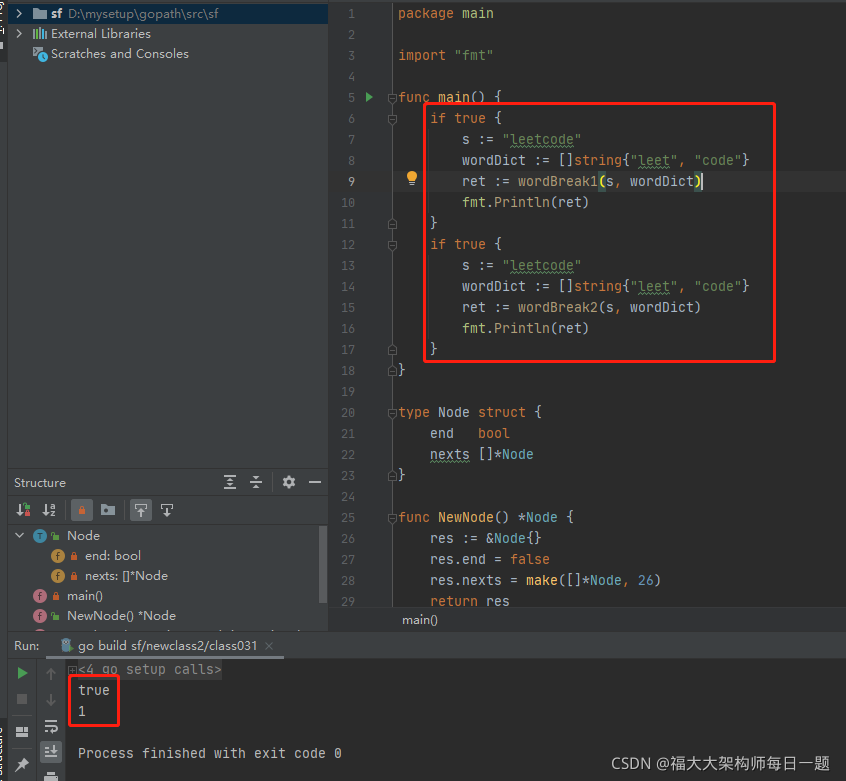This screenshot has height=781, width=846.
Task: Toggle autoscroll from source
Action: tap(167, 510)
